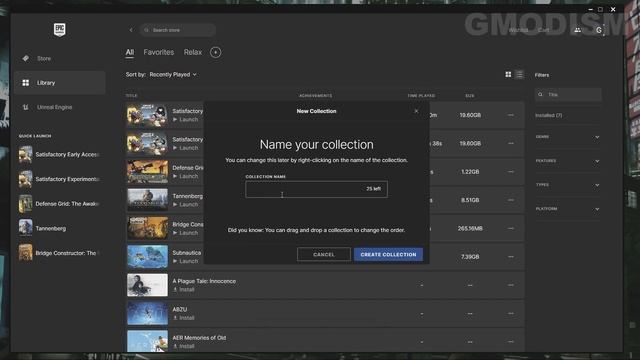Image resolution: width=640 pixels, height=360 pixels.
Task: Open the Cart link
Action: pos(543,30)
